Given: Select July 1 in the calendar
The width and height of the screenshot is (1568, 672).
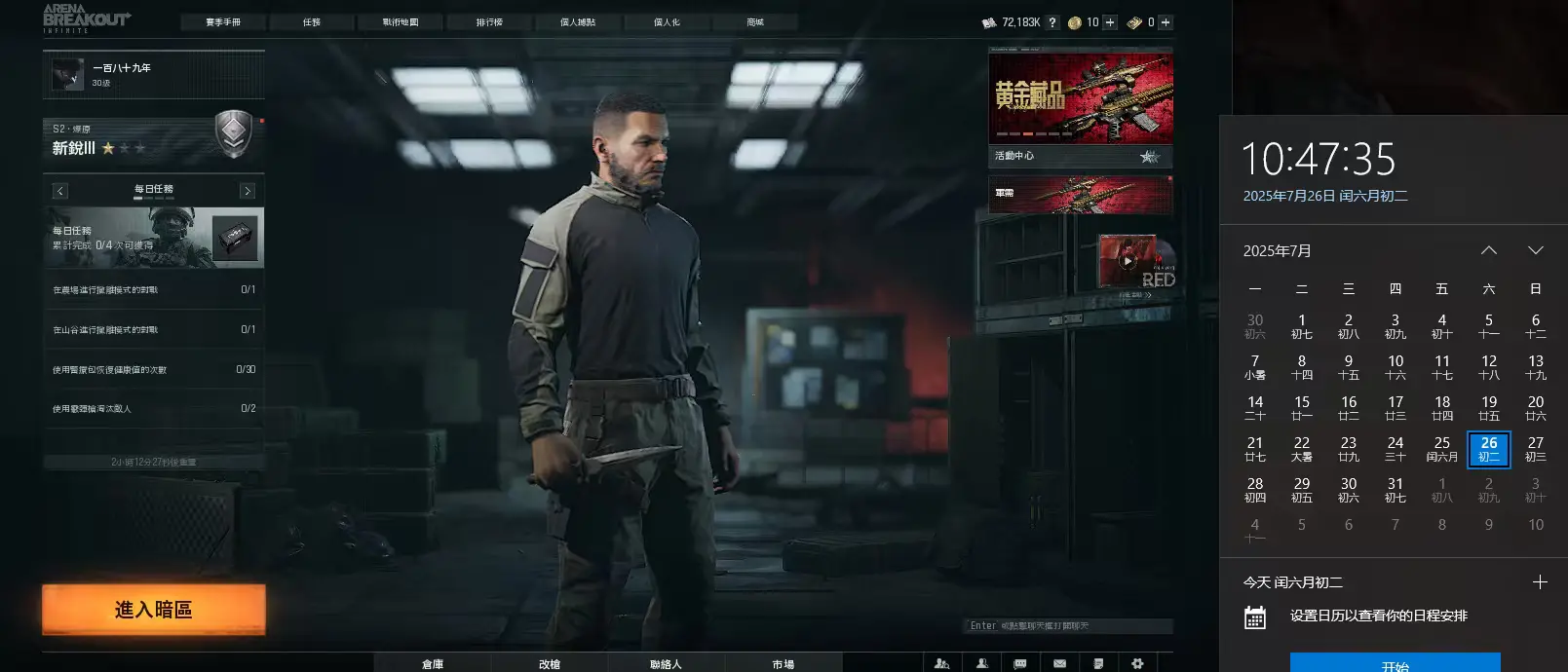Looking at the screenshot, I should [1302, 326].
